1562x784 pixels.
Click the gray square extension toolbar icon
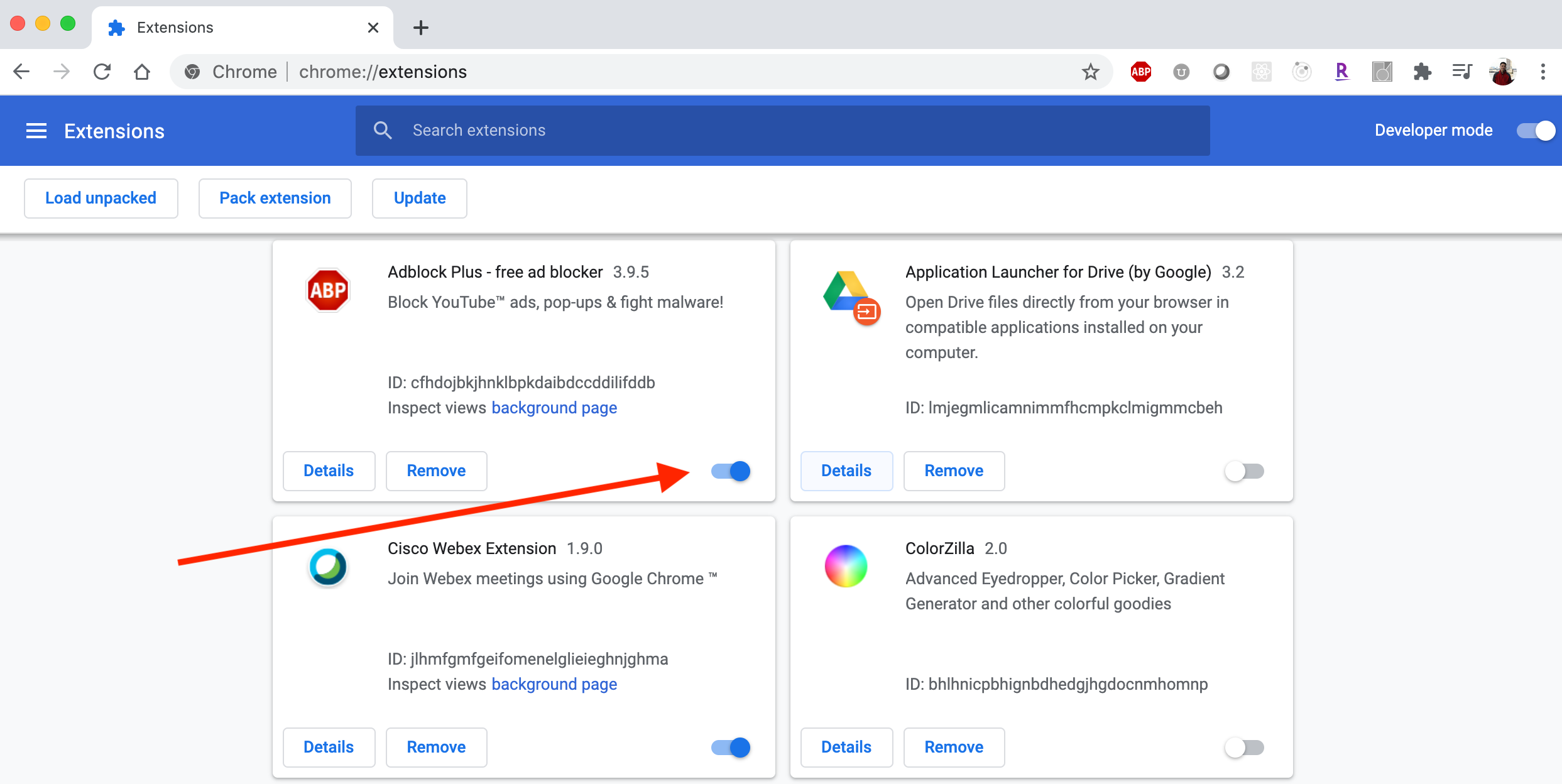coord(1382,72)
